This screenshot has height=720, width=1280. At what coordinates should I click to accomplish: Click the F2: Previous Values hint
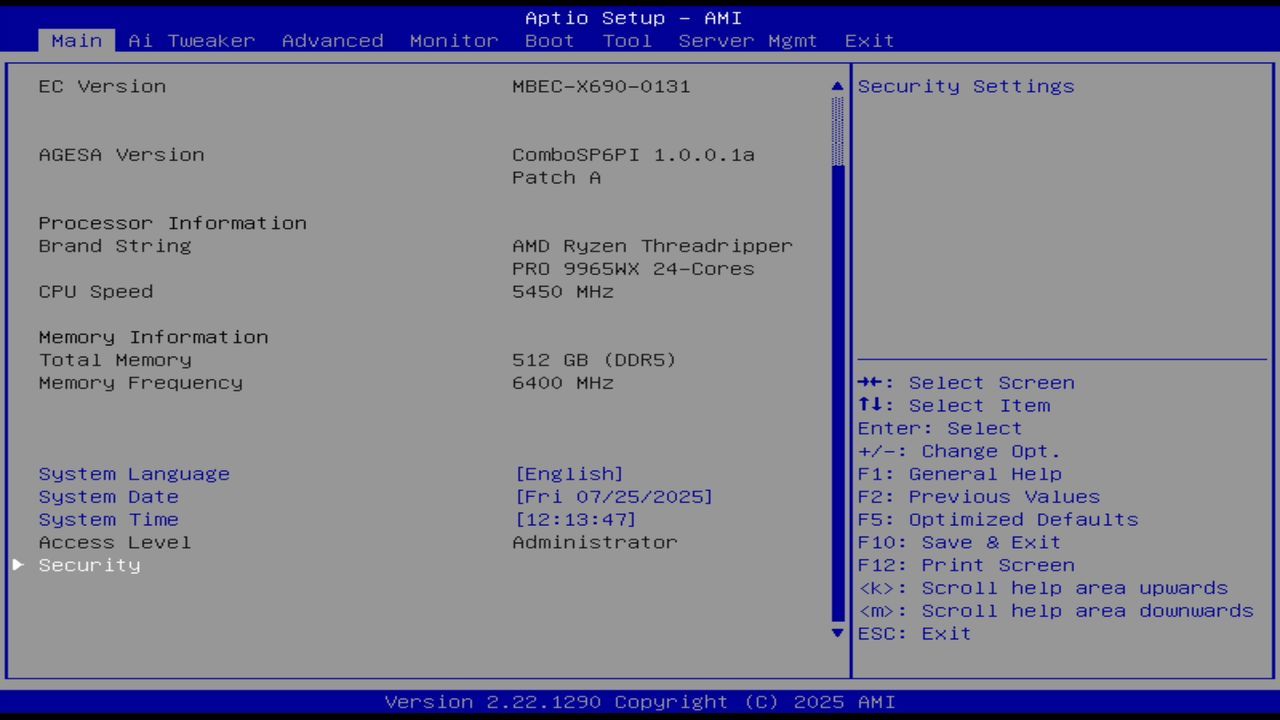[x=979, y=497]
